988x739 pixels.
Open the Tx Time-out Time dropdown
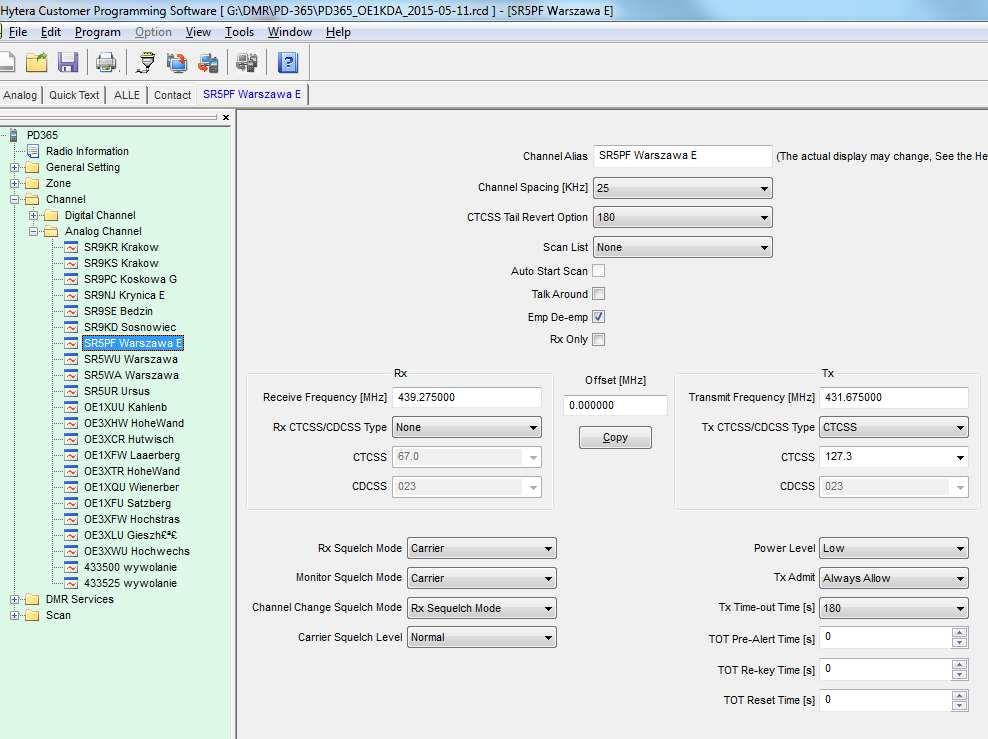[x=894, y=608]
